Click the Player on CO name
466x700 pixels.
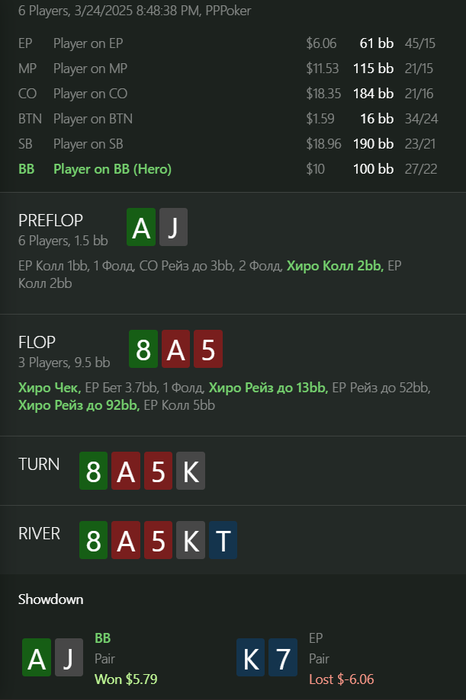click(x=90, y=94)
